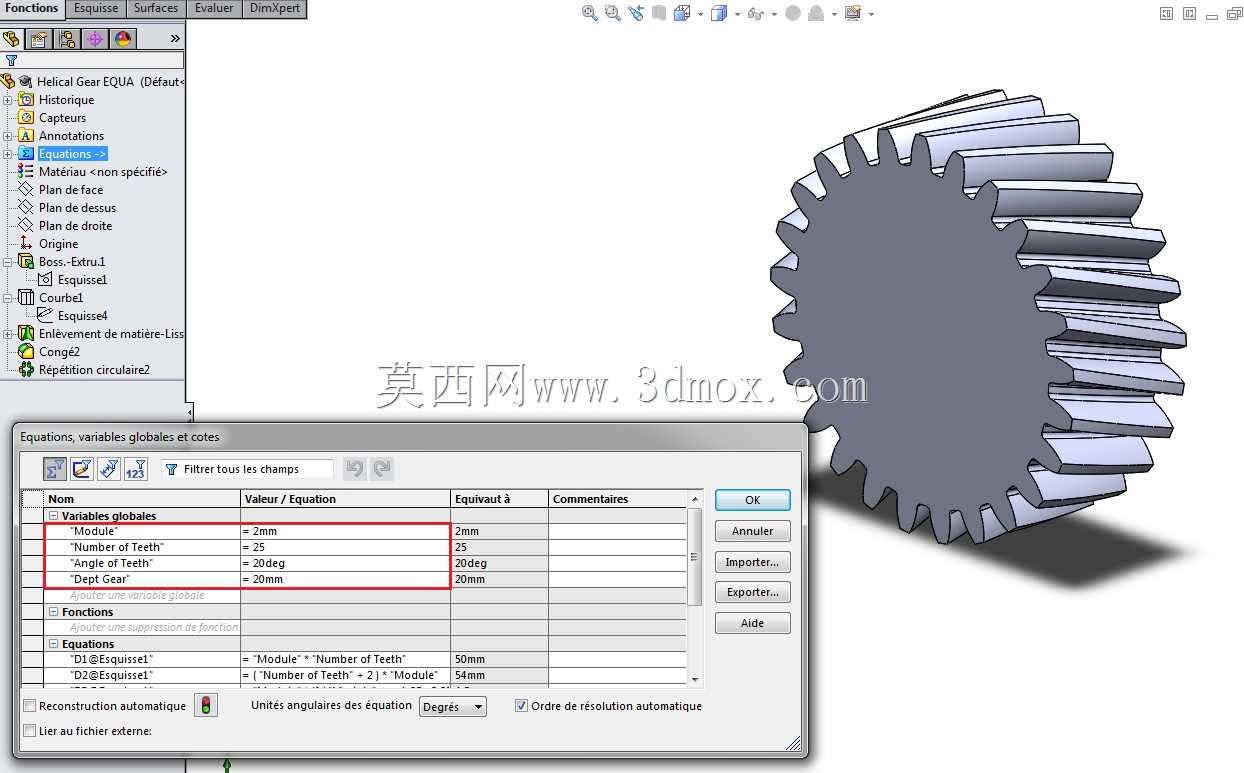Viewport: 1244px width, 773px height.
Task: Click the Annuler button
Action: tap(752, 531)
